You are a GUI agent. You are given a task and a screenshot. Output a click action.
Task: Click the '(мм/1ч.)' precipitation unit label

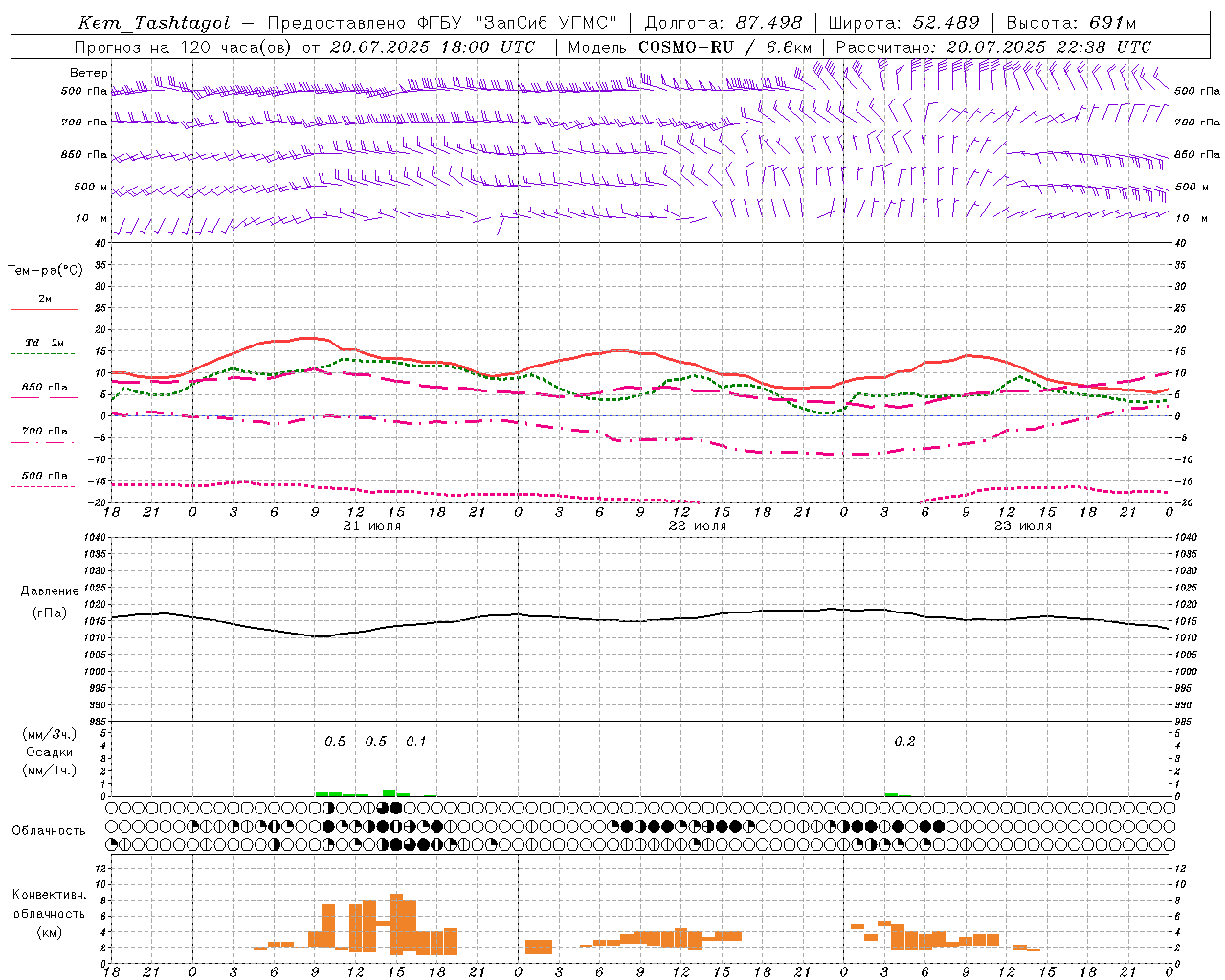[x=50, y=770]
